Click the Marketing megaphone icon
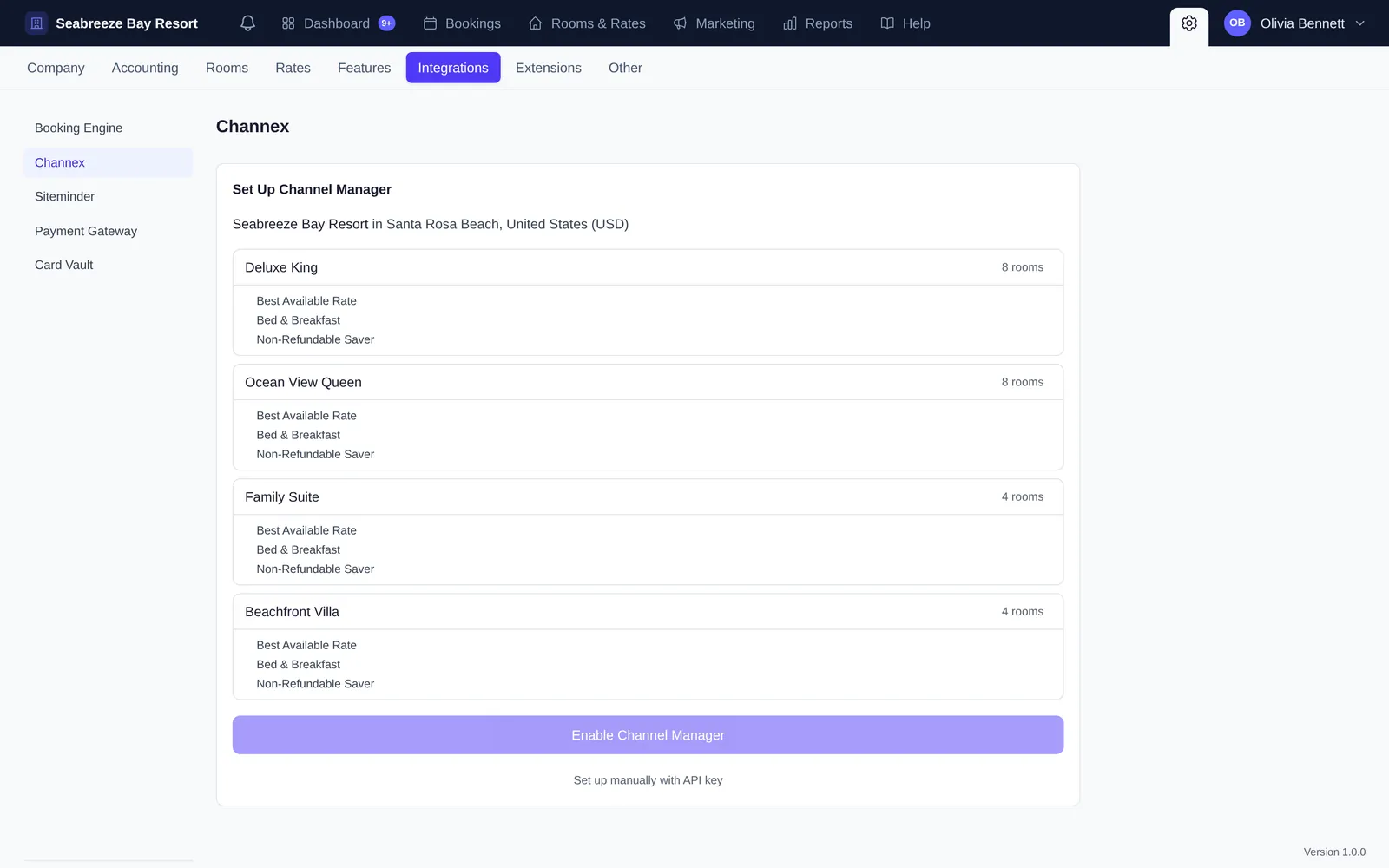 click(680, 23)
